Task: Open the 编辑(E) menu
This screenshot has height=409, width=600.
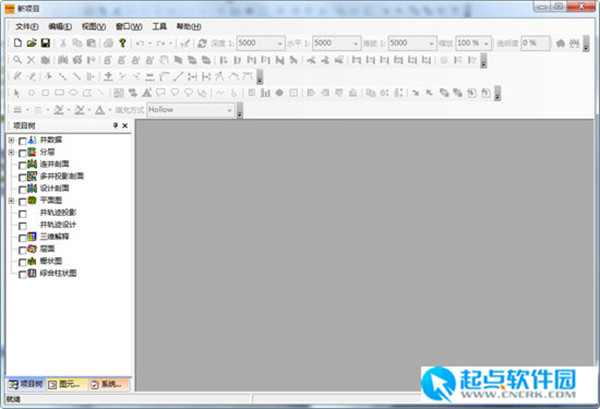Action: click(x=60, y=27)
